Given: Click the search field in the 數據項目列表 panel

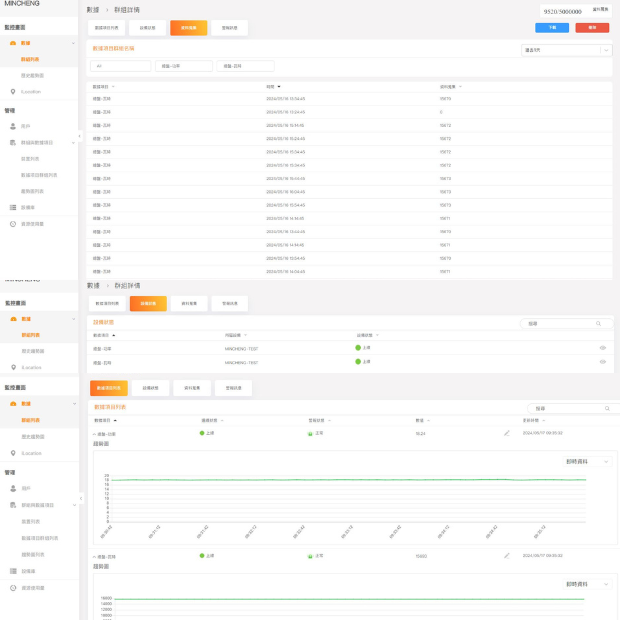Looking at the screenshot, I should 573,408.
